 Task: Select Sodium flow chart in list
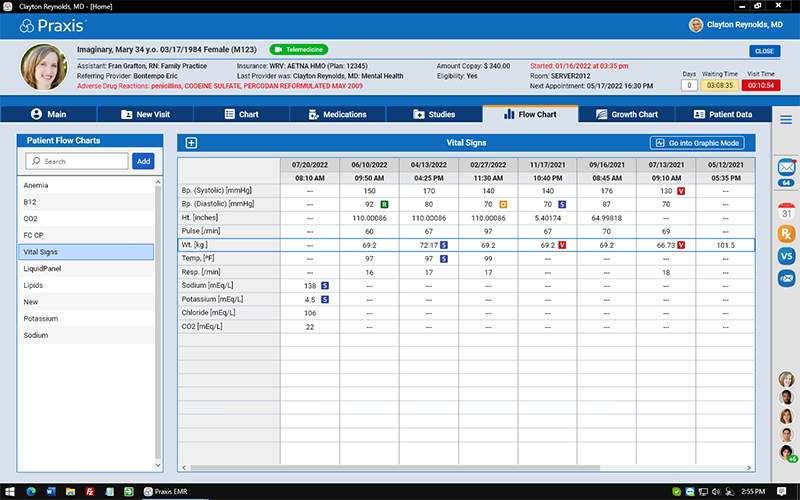pos(86,335)
